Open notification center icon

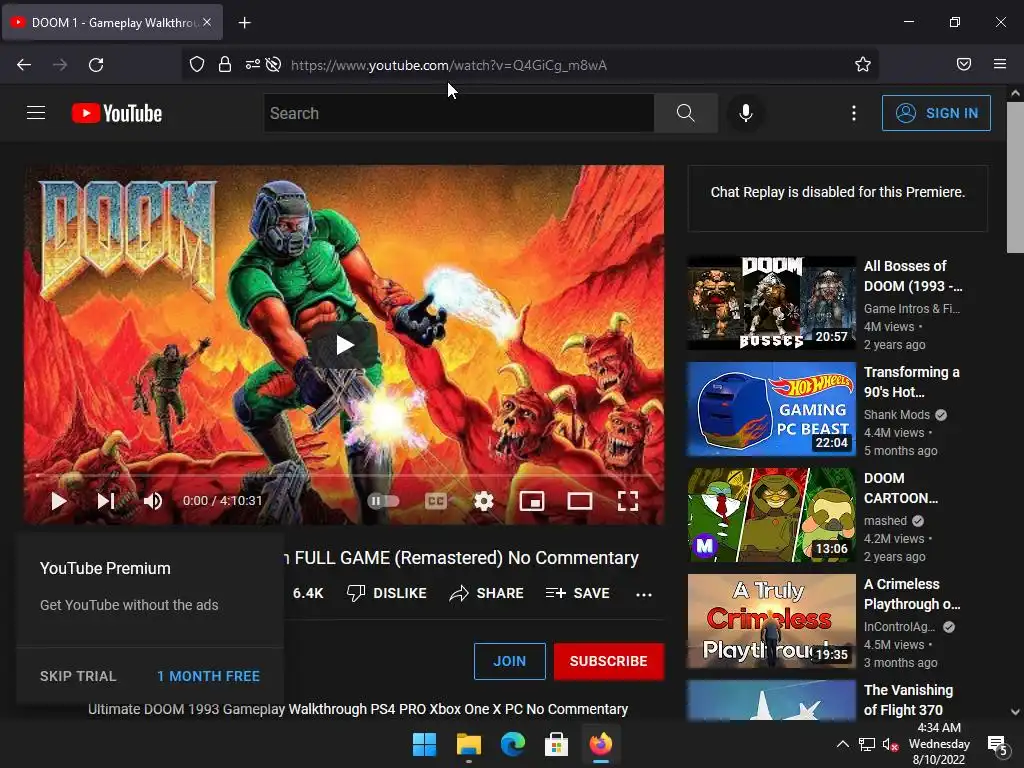(x=997, y=744)
